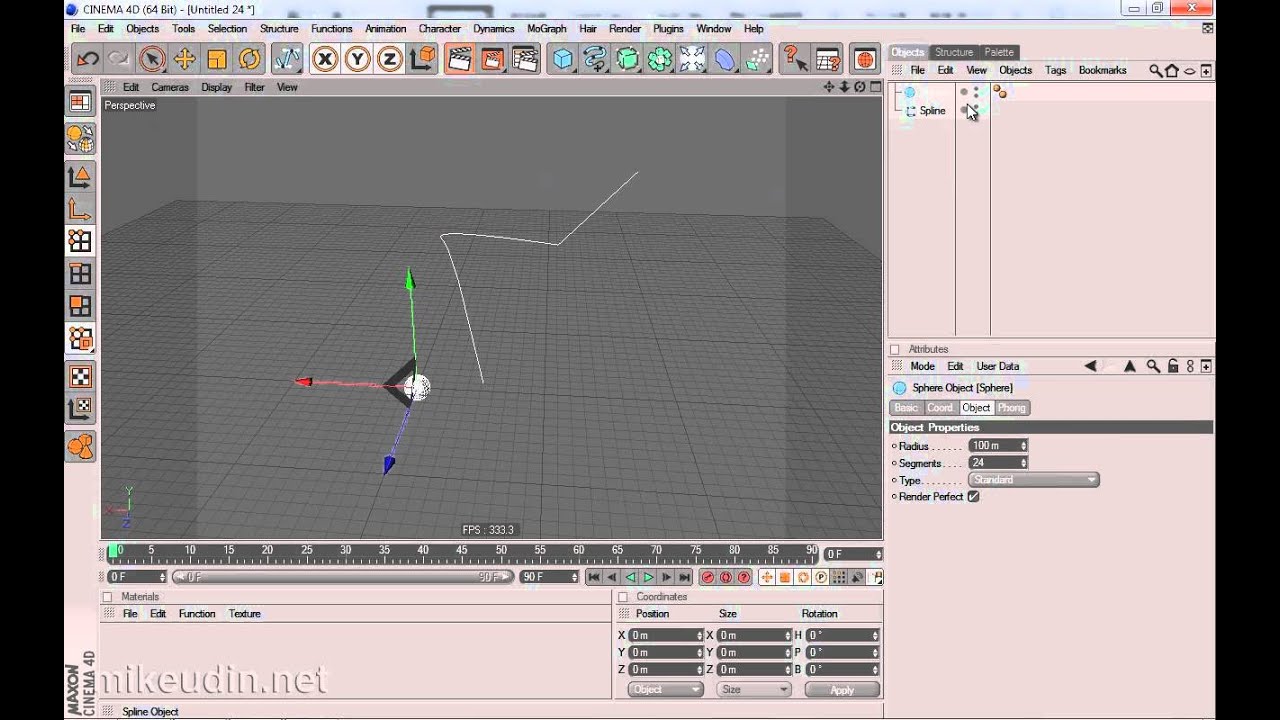Add a HyperNURBS generator object
Screen dimensions: 1280x720
tap(627, 59)
